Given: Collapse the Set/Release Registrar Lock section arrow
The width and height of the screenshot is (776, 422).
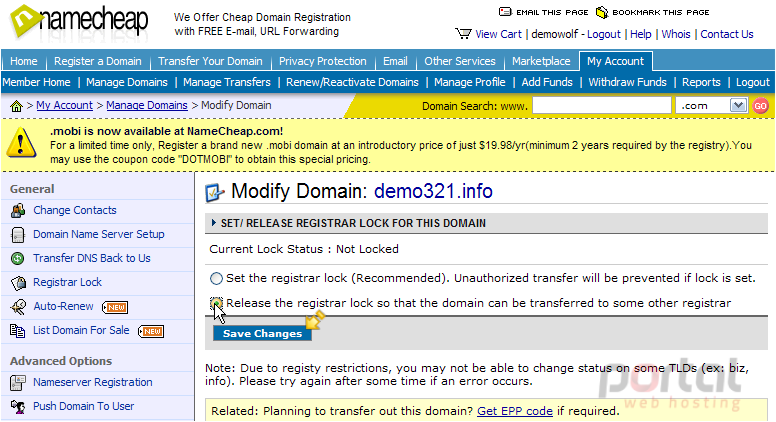Looking at the screenshot, I should 214,223.
